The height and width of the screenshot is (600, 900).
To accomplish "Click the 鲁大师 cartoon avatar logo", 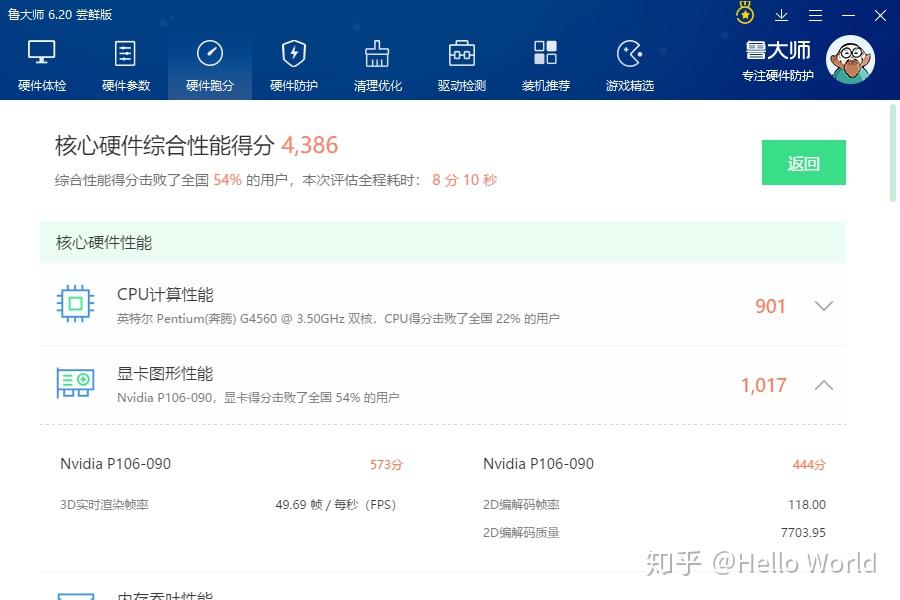I will coord(850,60).
